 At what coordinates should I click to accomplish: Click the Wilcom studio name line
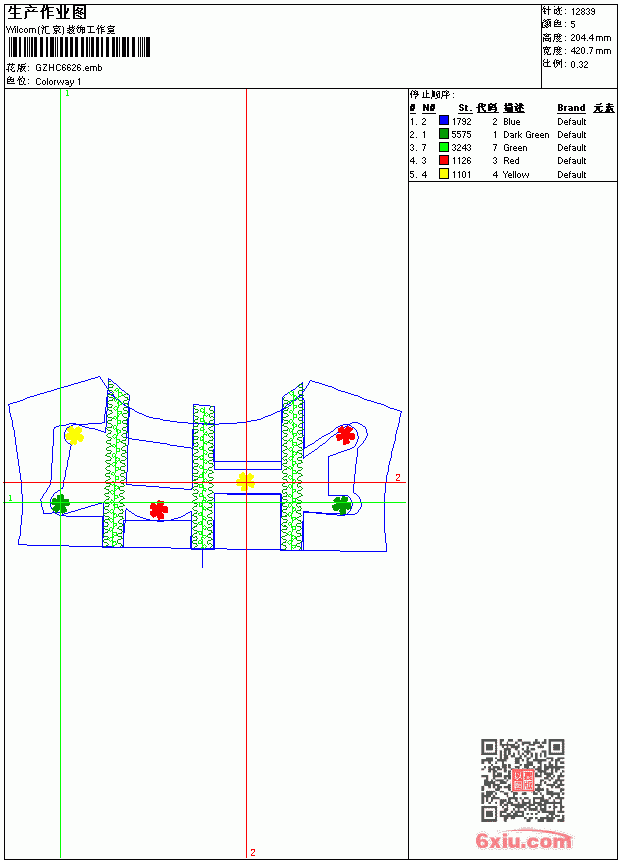tap(61, 30)
